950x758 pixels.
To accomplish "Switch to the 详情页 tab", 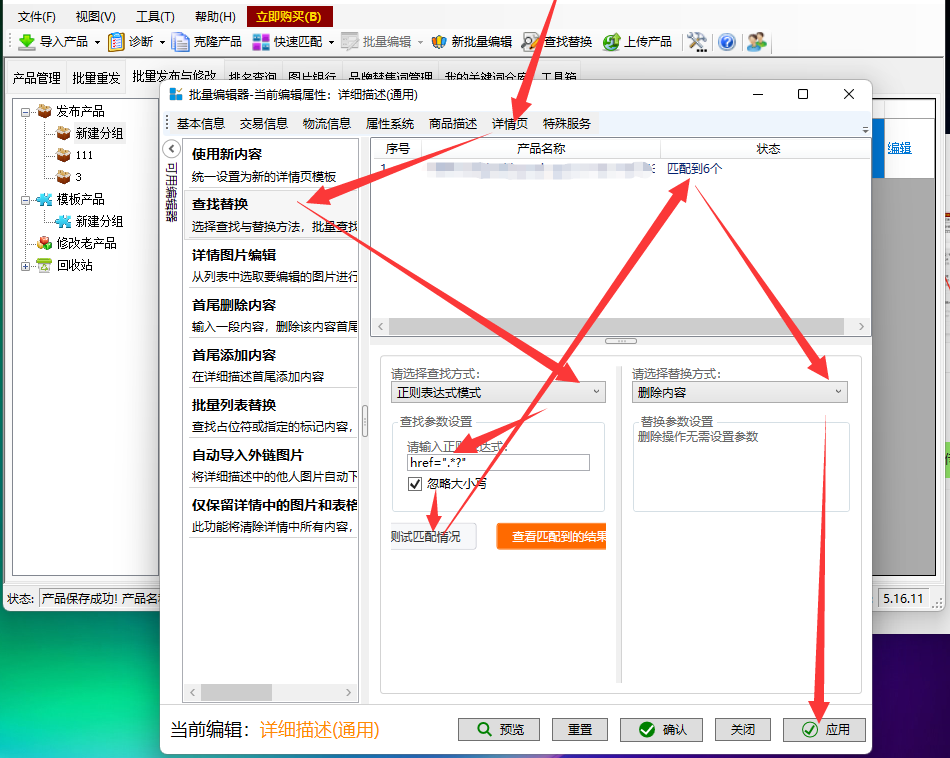I will coord(510,124).
